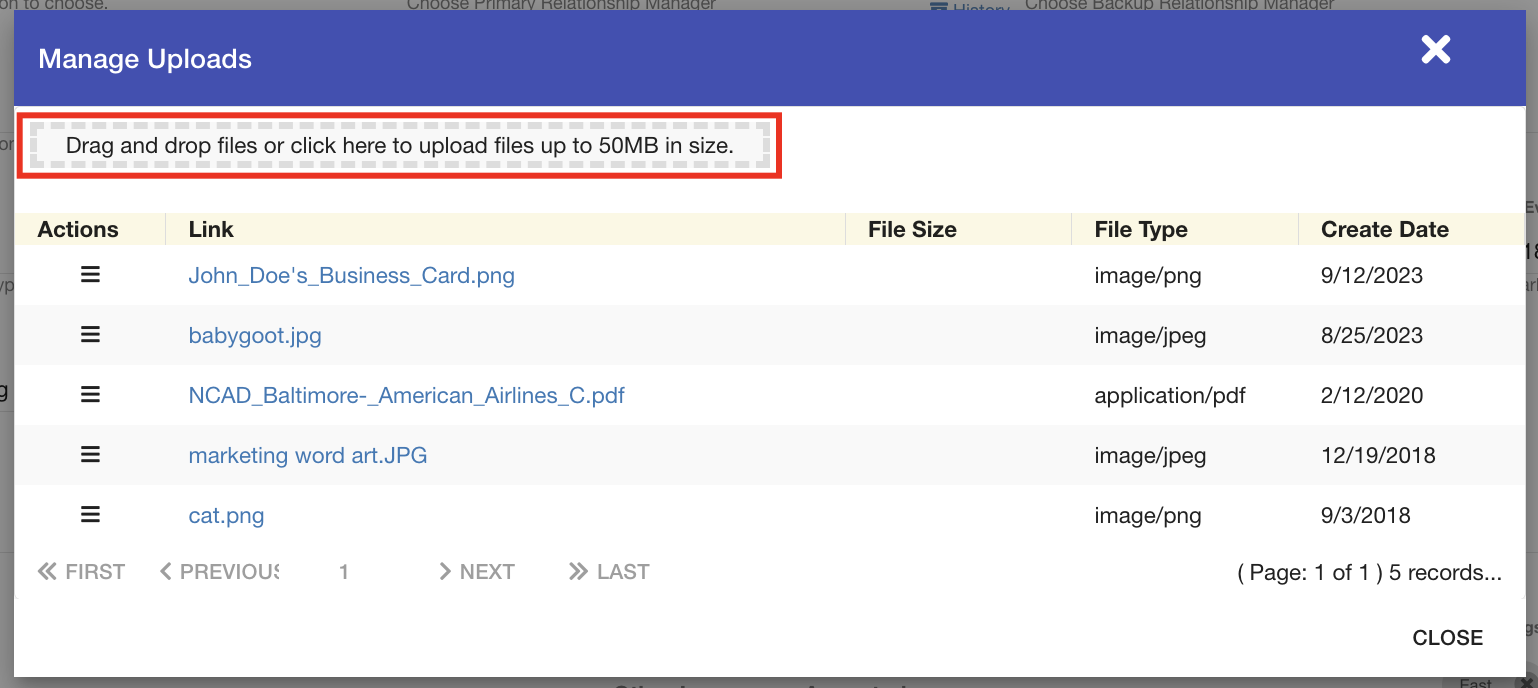Open marketing word art.JPG link
Image resolution: width=1538 pixels, height=688 pixels.
307,455
